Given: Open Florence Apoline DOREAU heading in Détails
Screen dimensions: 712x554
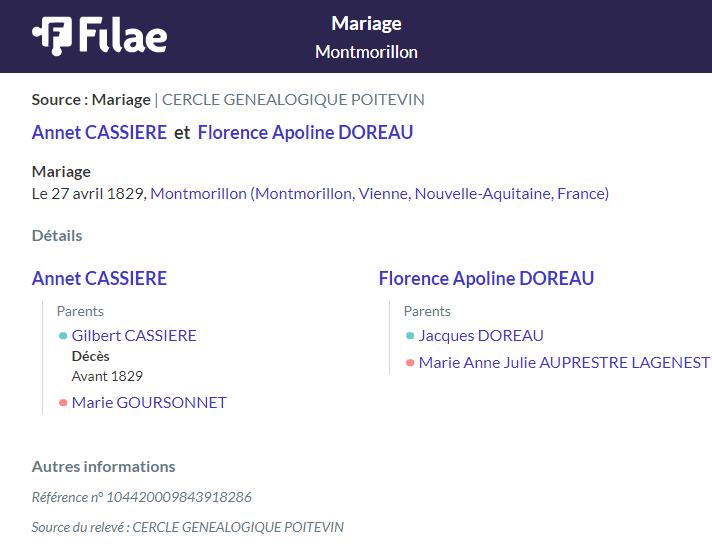Looking at the screenshot, I should pos(486,278).
